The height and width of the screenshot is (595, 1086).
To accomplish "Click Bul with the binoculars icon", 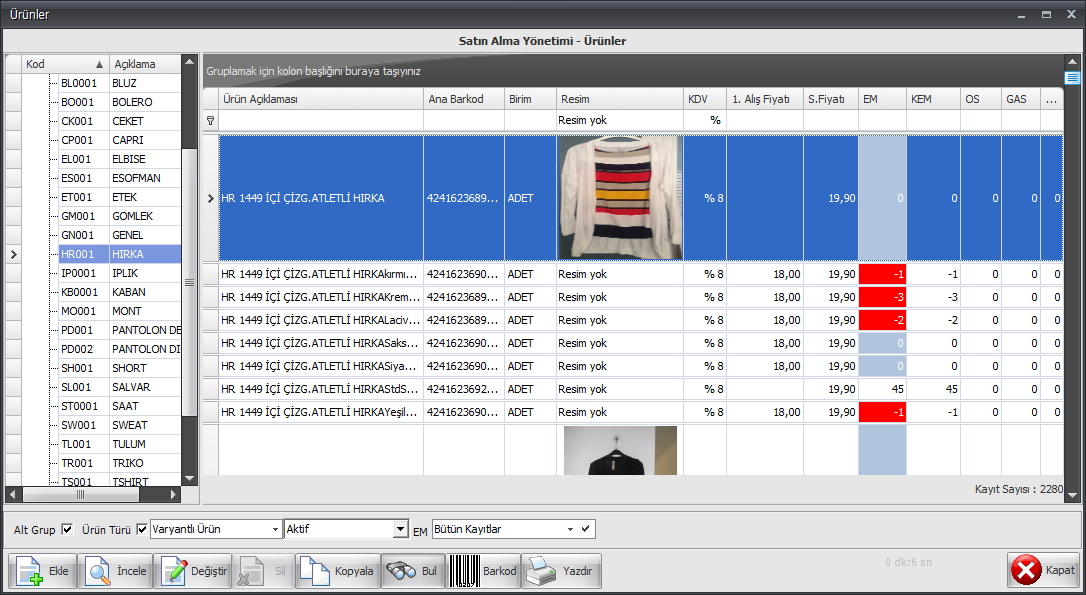I will (413, 571).
